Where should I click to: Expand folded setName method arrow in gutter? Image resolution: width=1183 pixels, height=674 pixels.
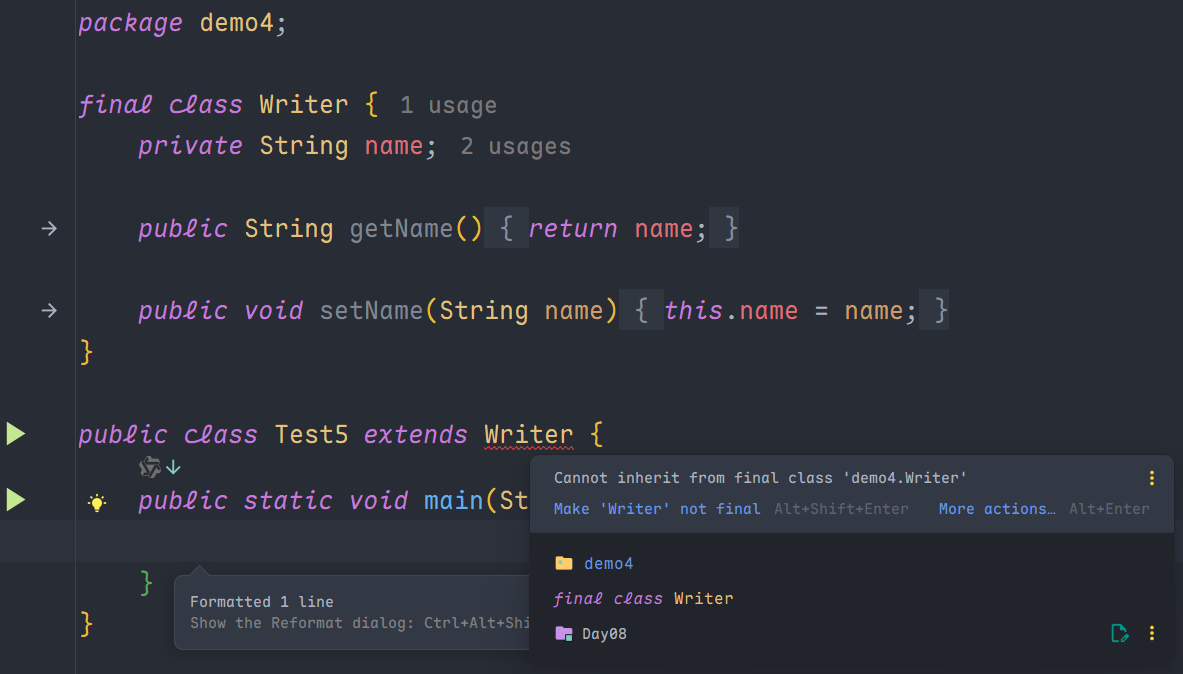[x=49, y=311]
